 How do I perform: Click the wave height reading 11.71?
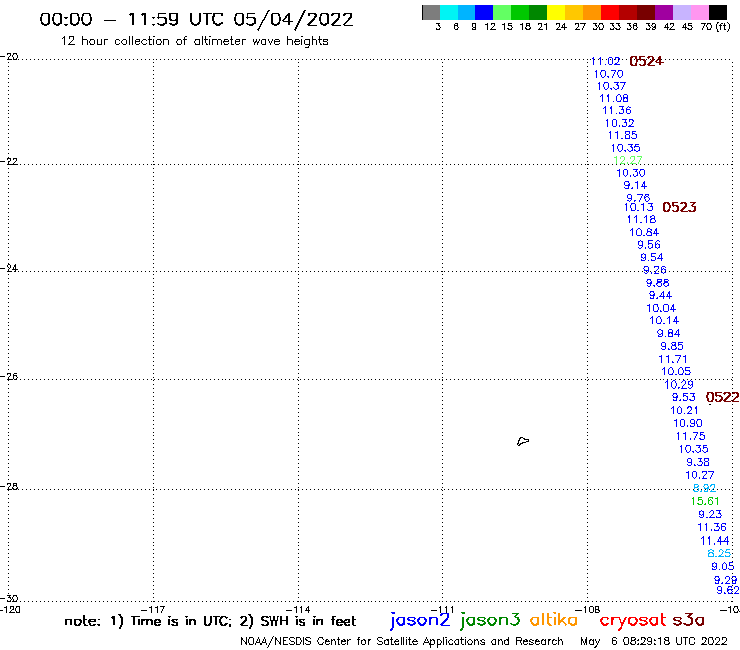coord(673,359)
